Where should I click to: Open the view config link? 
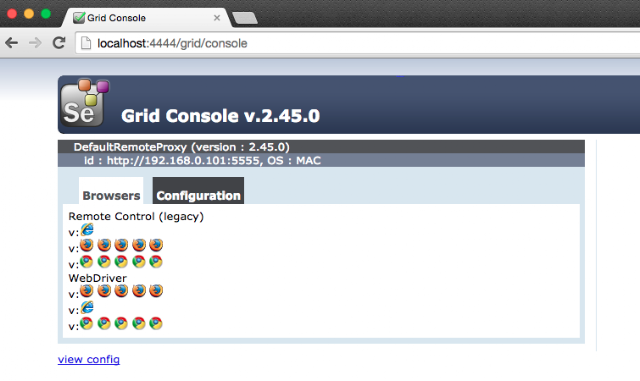(89, 359)
